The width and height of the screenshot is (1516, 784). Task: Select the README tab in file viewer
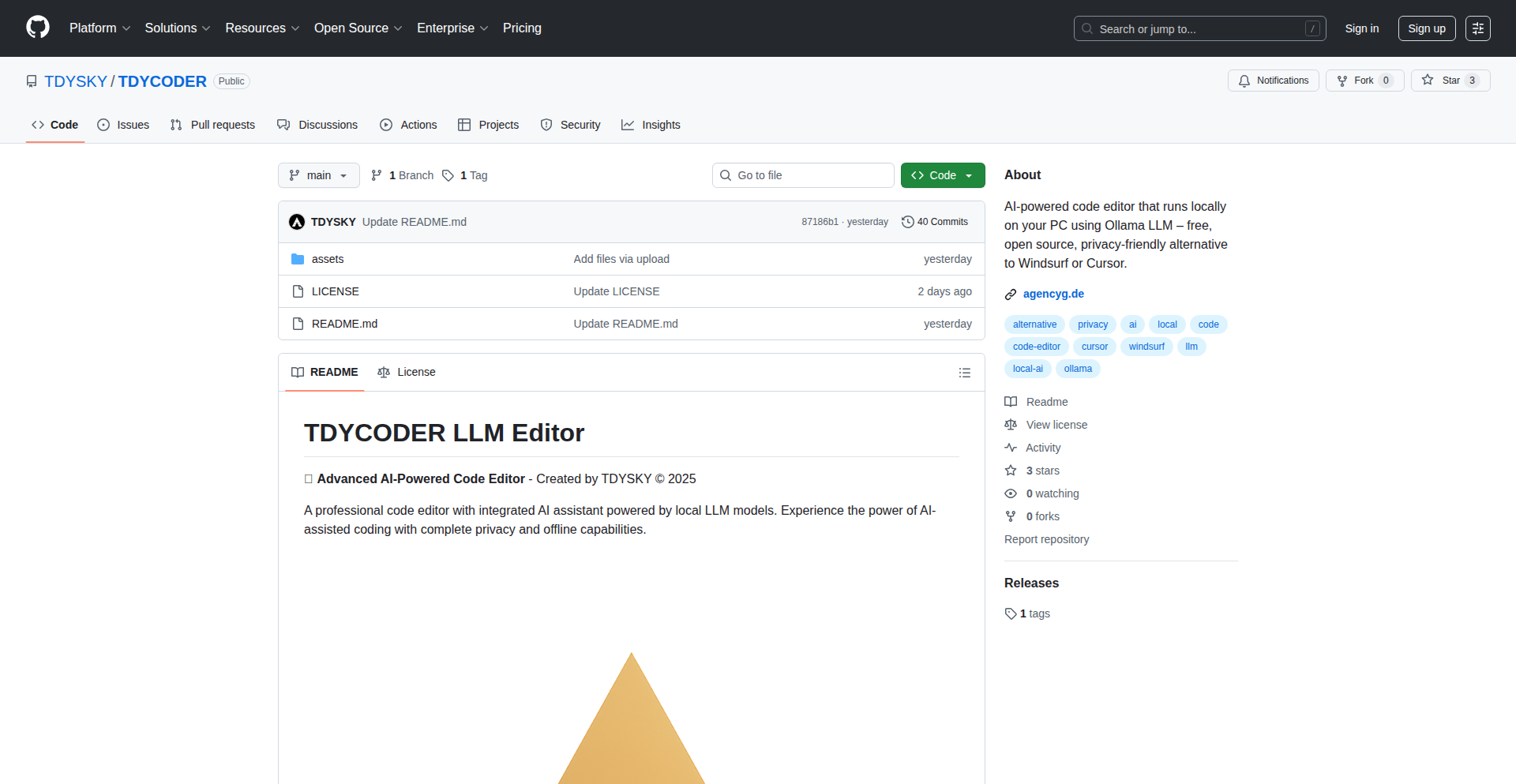(x=325, y=372)
